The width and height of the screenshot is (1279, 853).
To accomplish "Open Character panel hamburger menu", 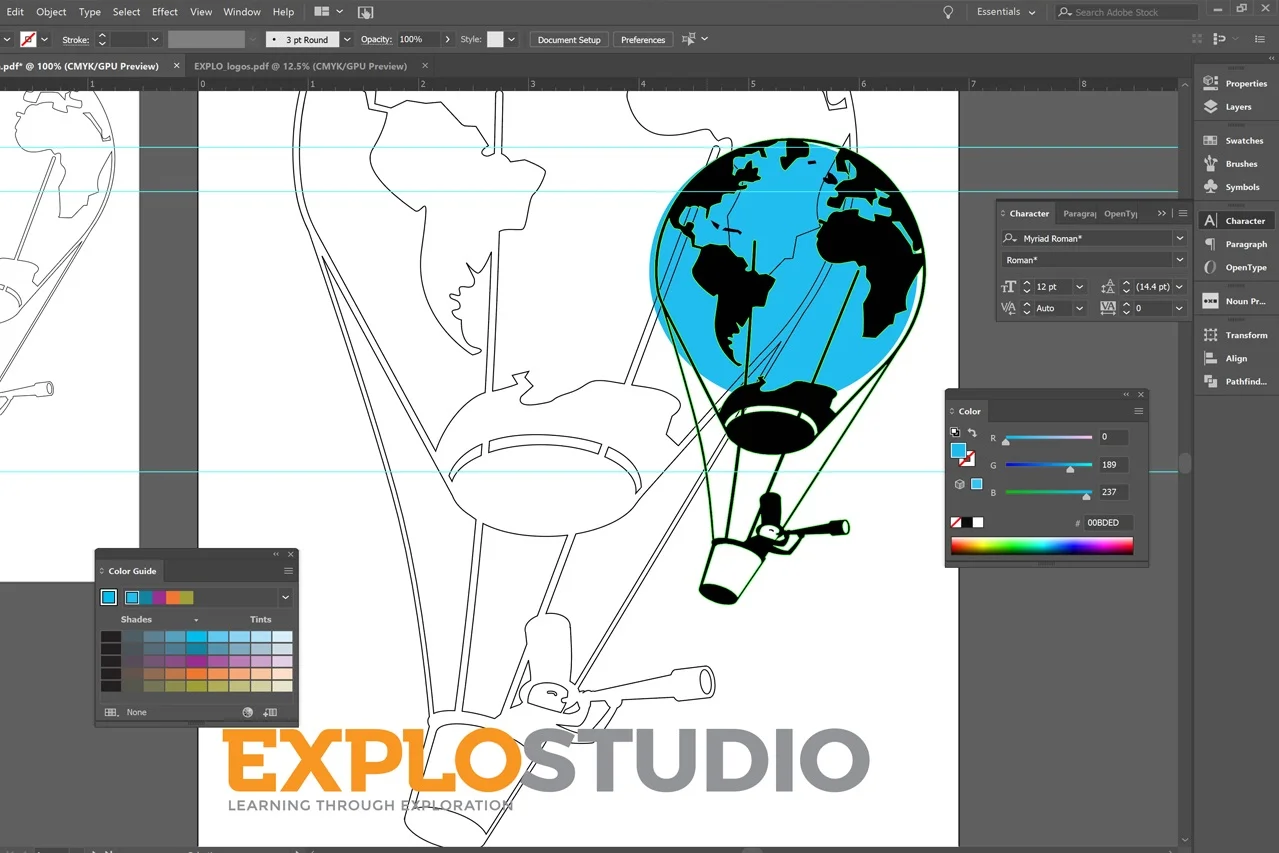I will [1183, 213].
